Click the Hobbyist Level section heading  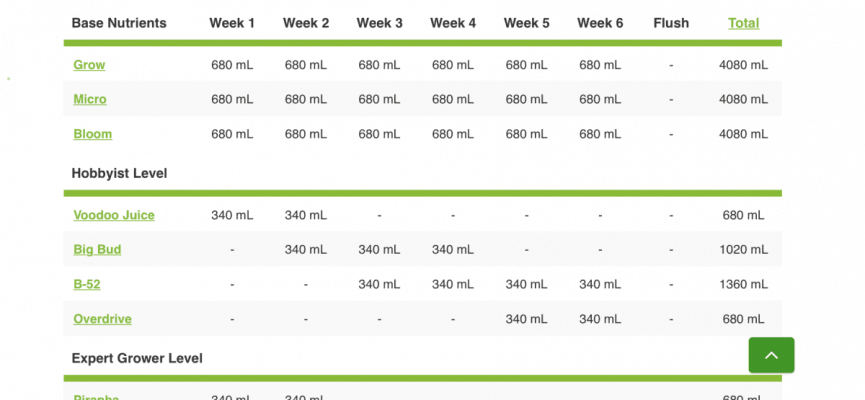click(x=119, y=173)
